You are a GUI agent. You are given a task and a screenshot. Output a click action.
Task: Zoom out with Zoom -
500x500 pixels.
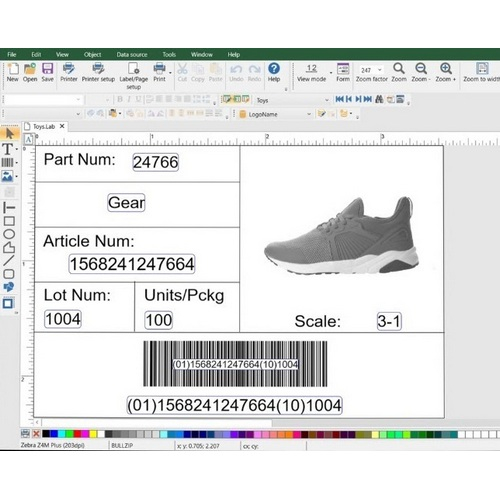421,72
